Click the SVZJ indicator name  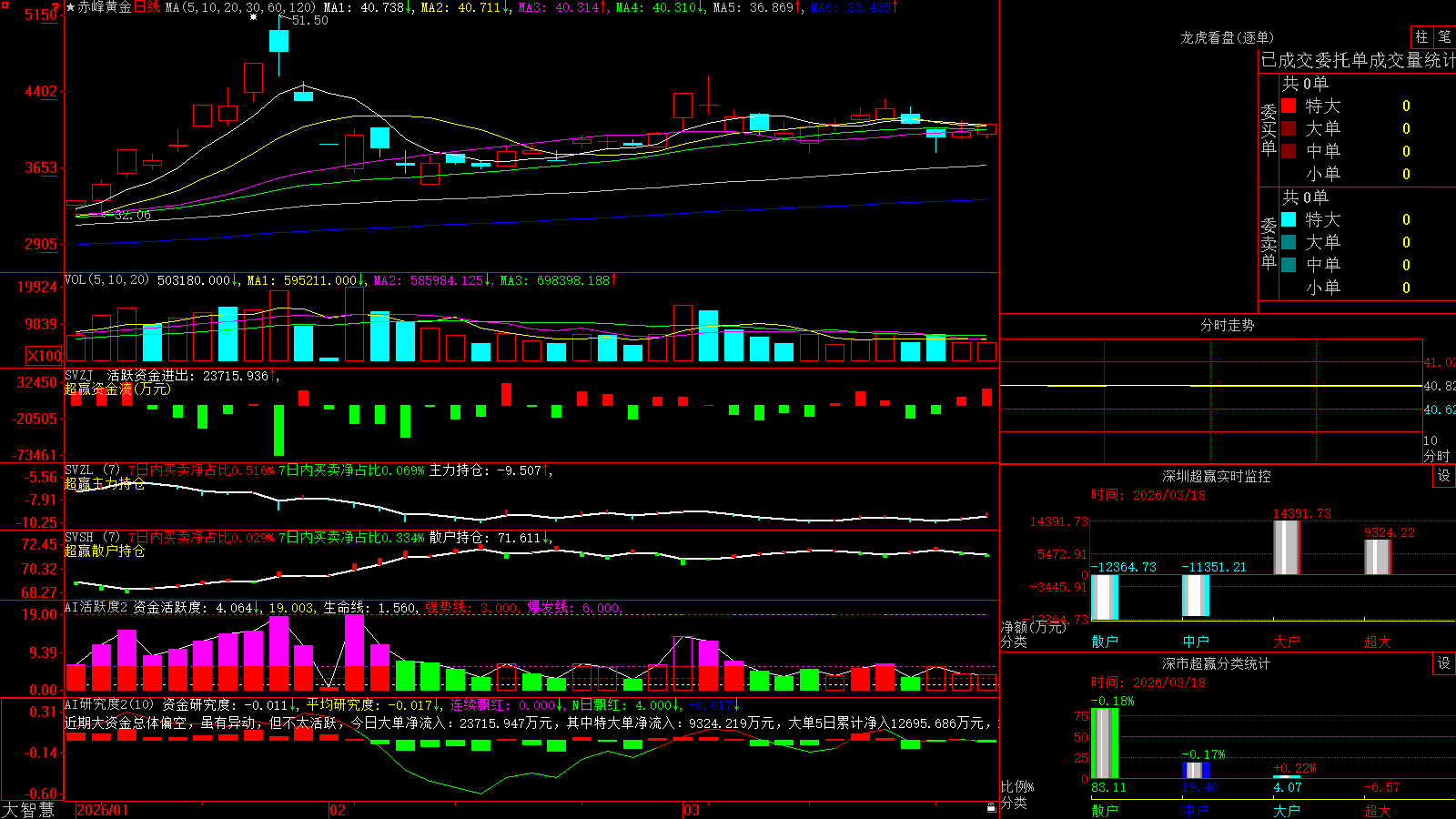click(79, 375)
